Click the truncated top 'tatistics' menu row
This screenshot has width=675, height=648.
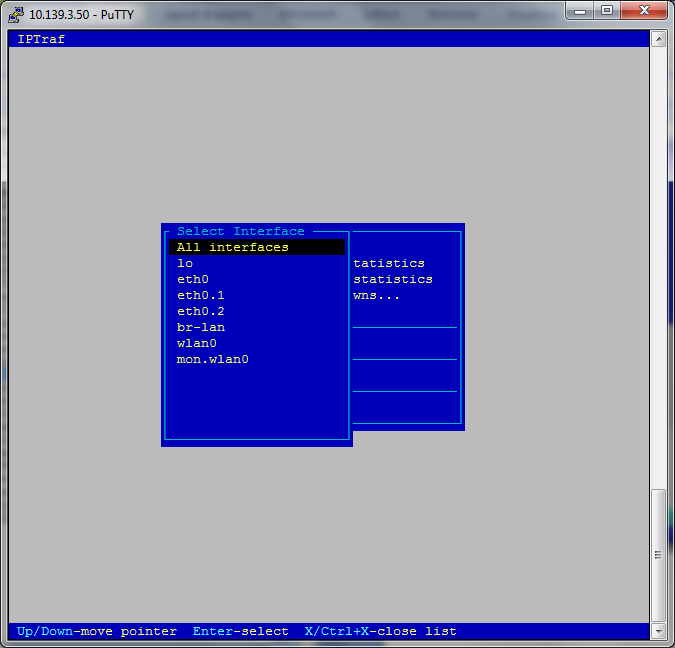(x=389, y=263)
